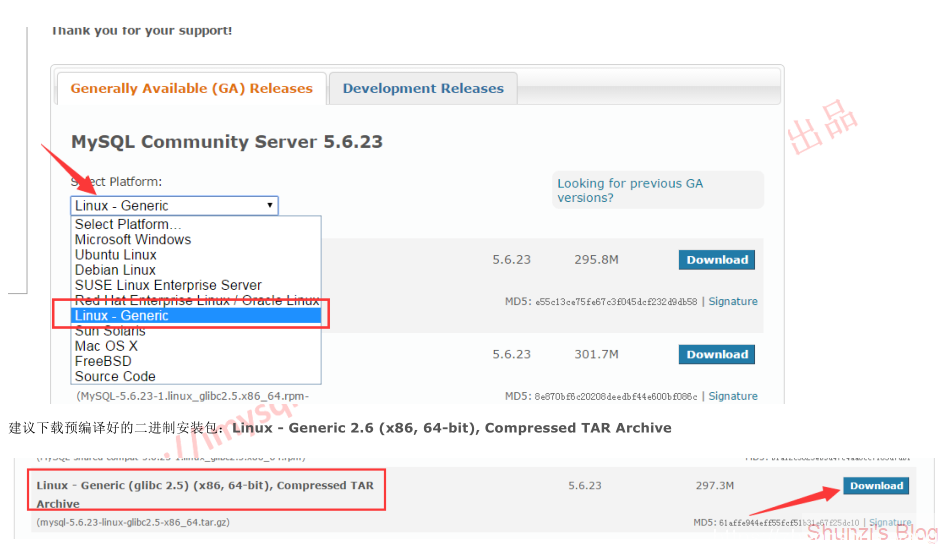Select the highlighted Linux - Generic option
Image resolution: width=946 pixels, height=552 pixels.
tap(122, 315)
